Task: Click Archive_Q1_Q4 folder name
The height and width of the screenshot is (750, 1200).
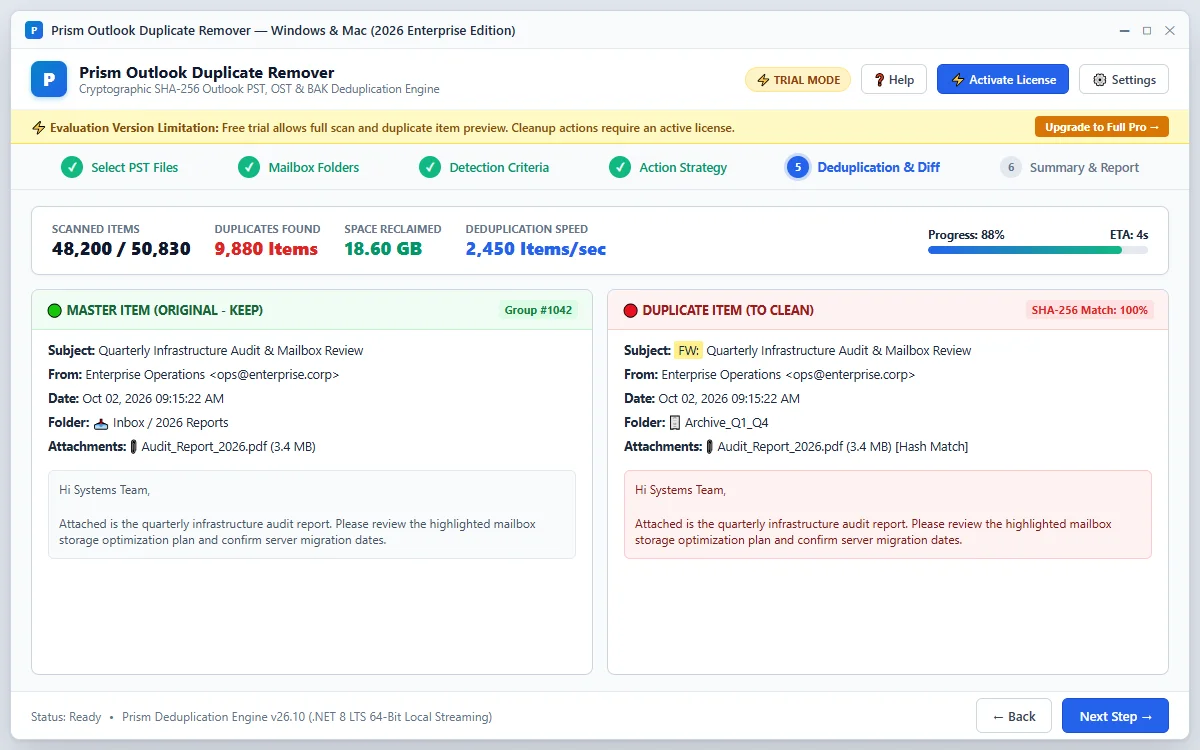Action: (x=727, y=423)
